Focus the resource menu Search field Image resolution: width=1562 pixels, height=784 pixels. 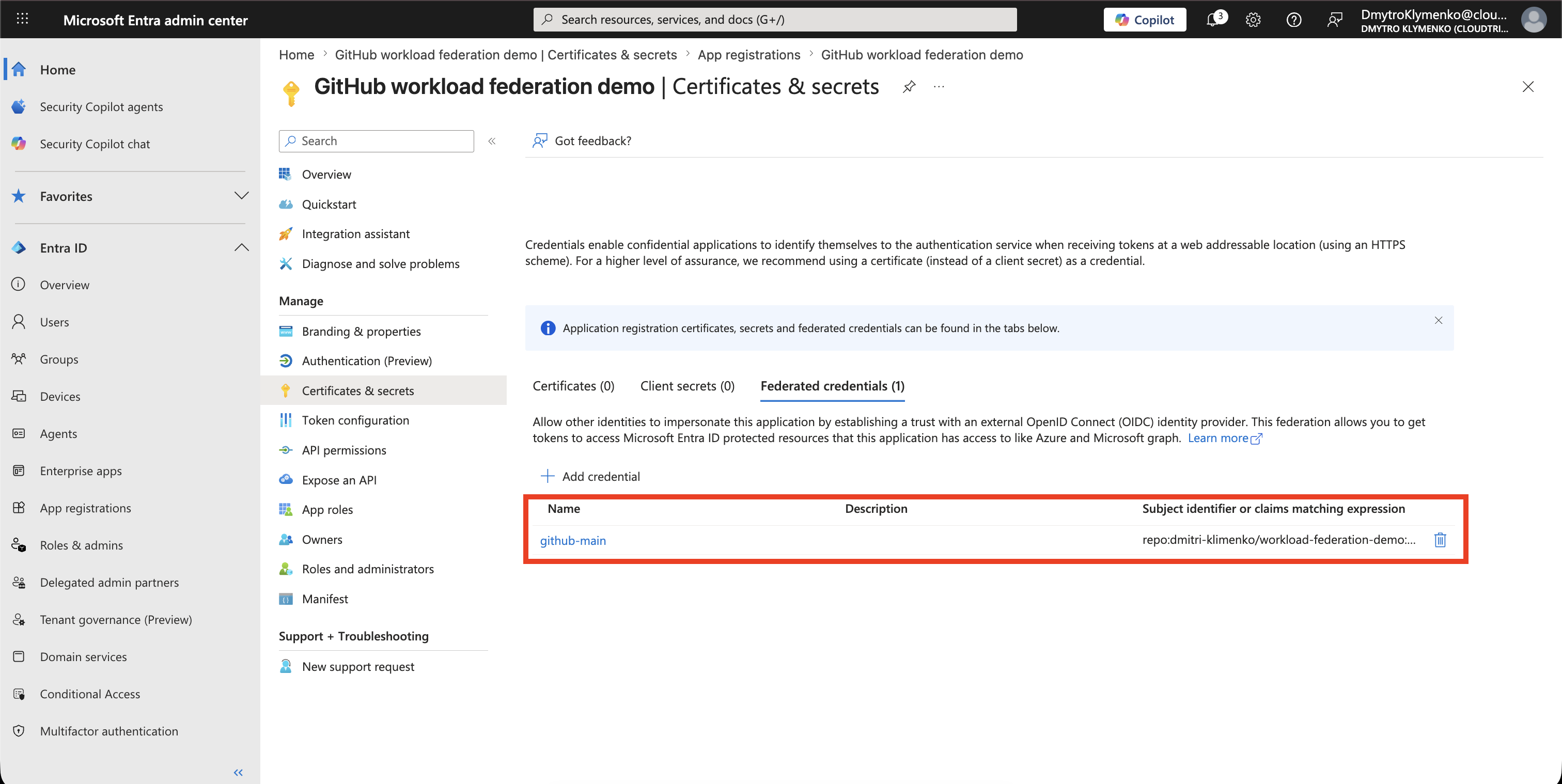[377, 140]
